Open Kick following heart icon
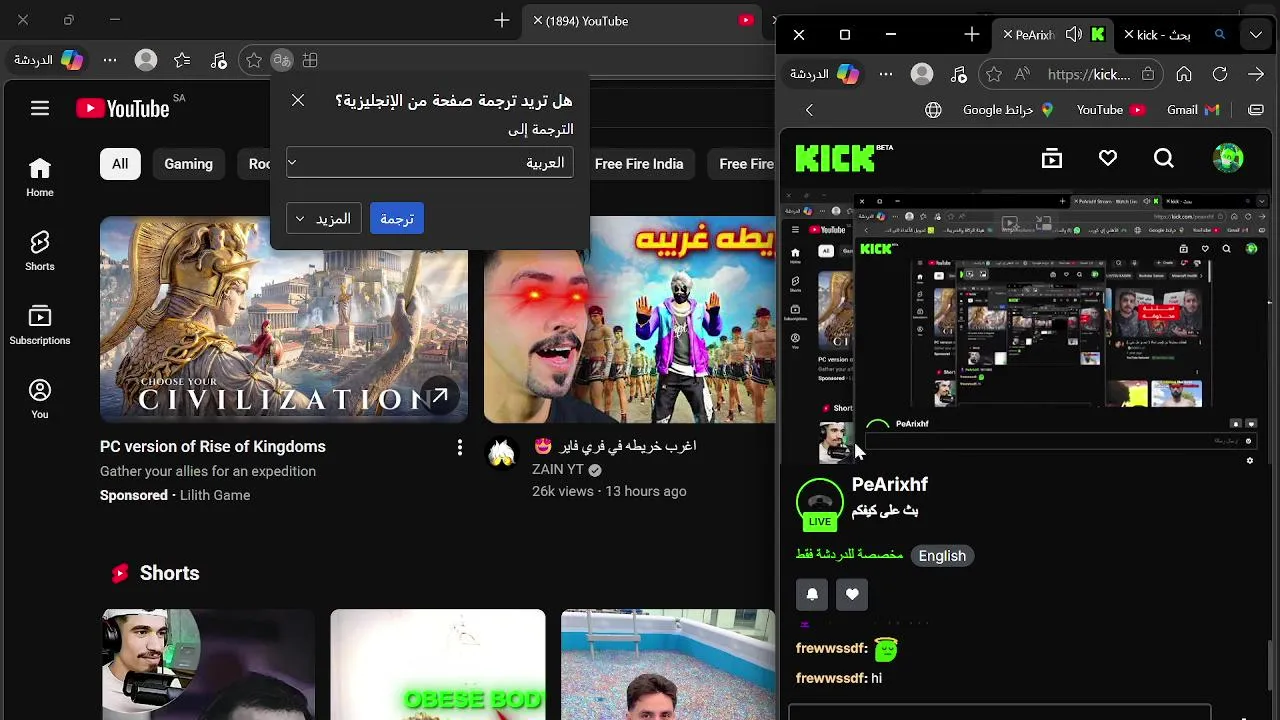The height and width of the screenshot is (720, 1280). 1108,158
